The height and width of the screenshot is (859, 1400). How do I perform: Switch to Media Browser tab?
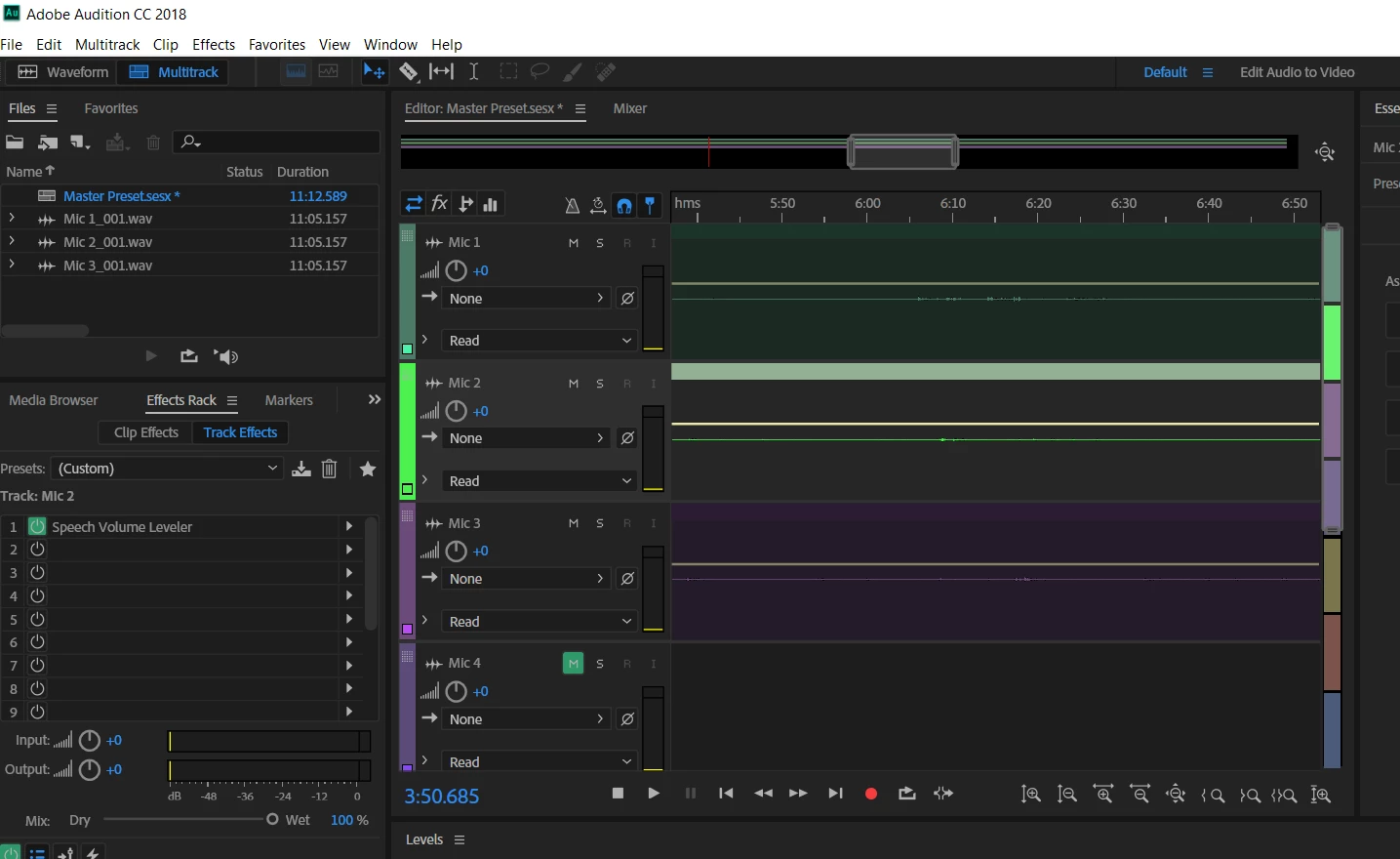pyautogui.click(x=54, y=400)
